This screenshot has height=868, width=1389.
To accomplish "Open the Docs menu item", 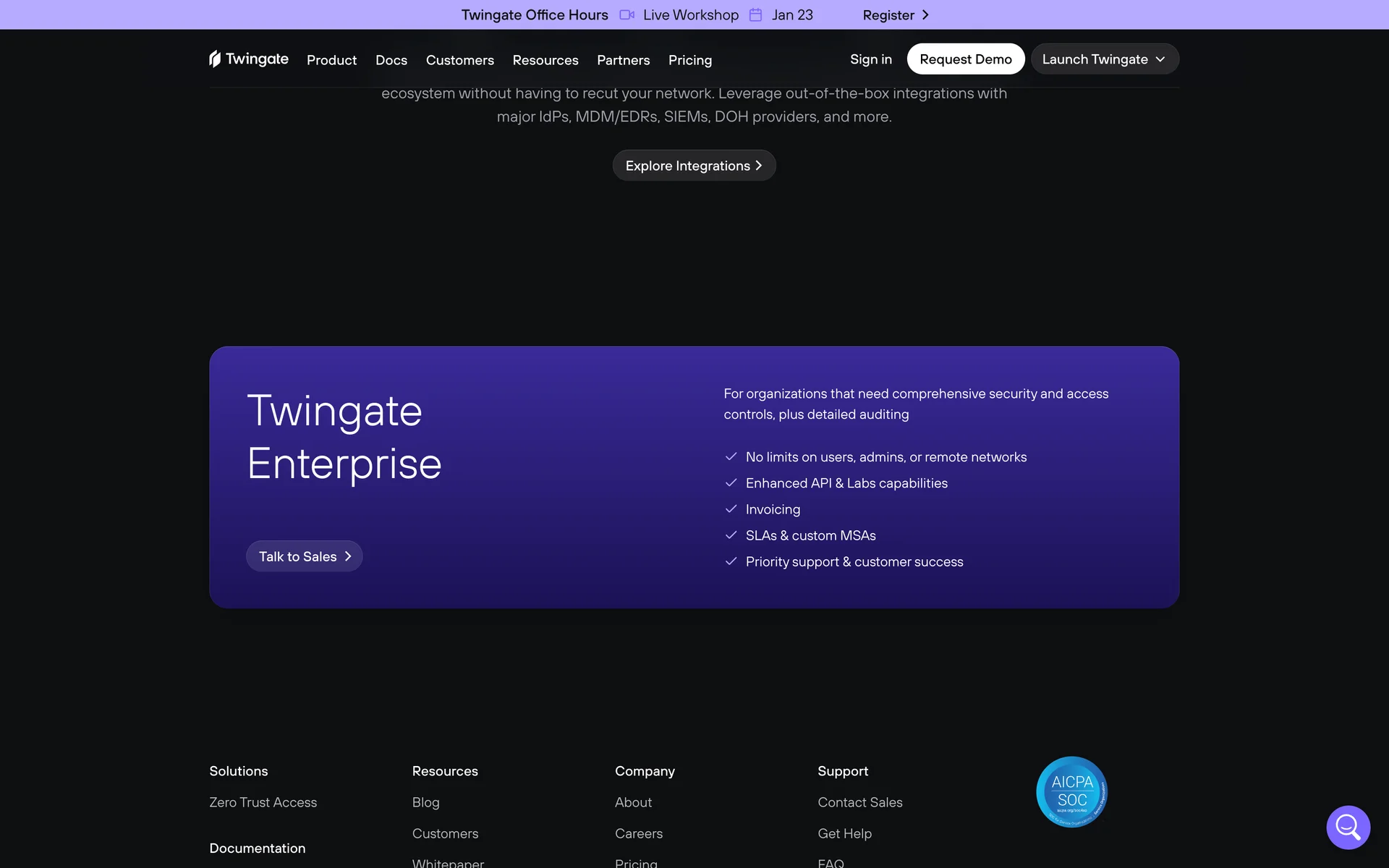I will click(391, 60).
